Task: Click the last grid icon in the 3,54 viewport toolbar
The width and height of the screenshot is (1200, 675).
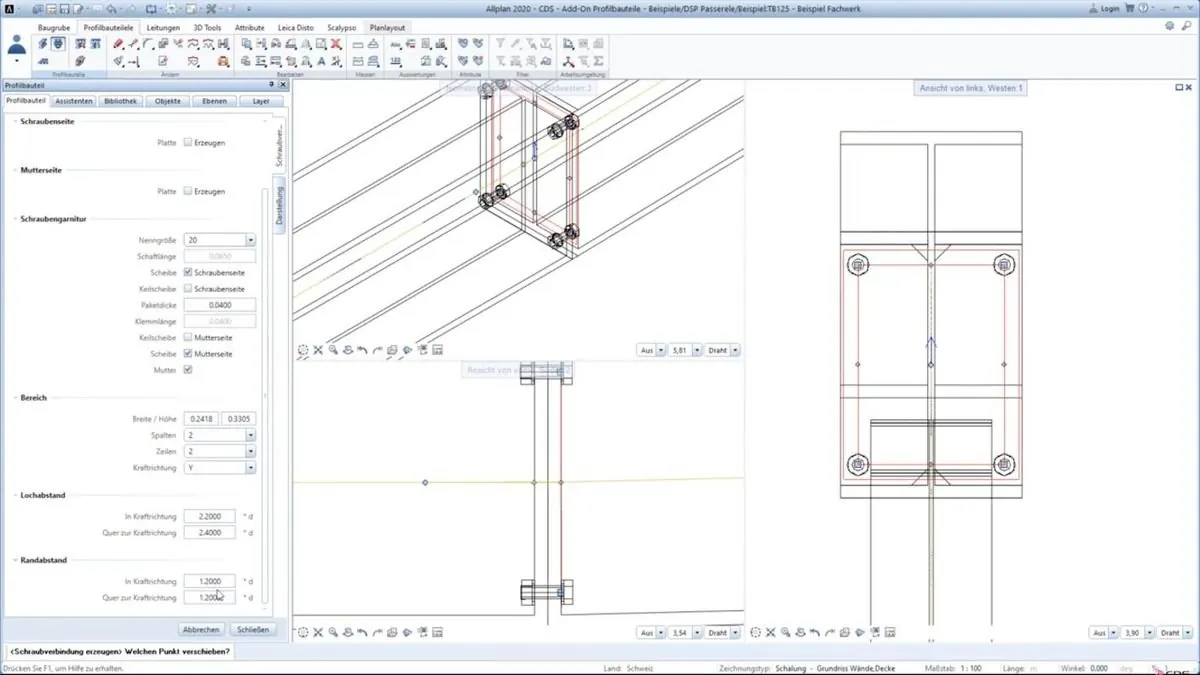Action: point(438,633)
